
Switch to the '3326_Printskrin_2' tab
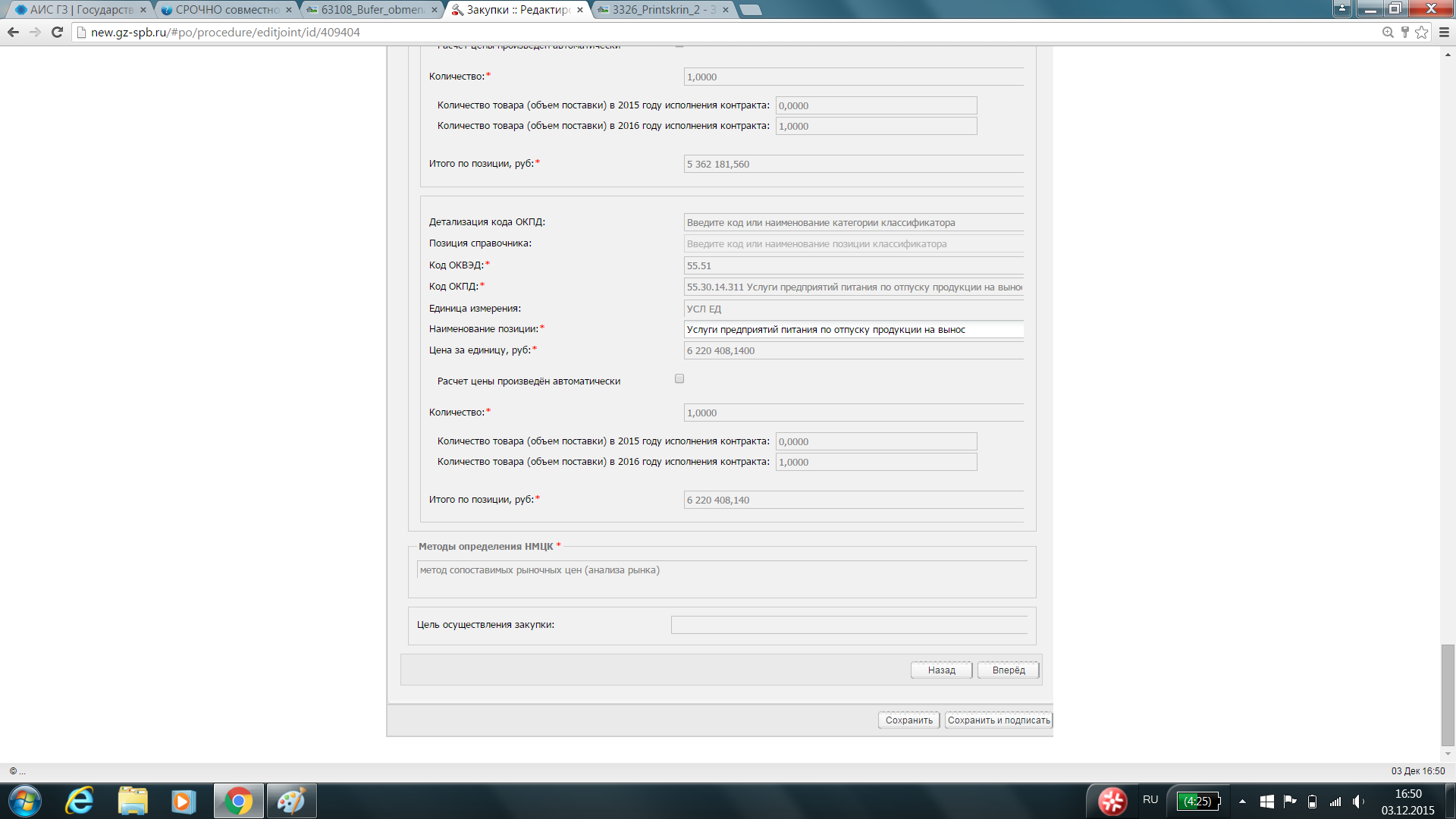coord(662,10)
